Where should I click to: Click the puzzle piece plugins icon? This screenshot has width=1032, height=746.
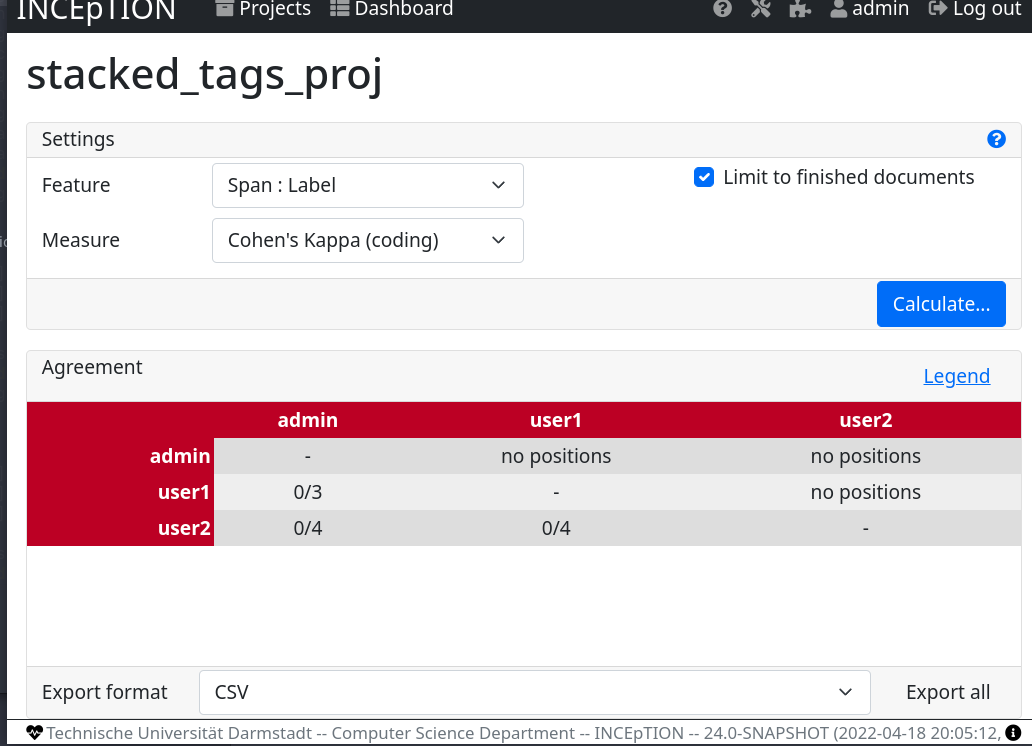[800, 9]
